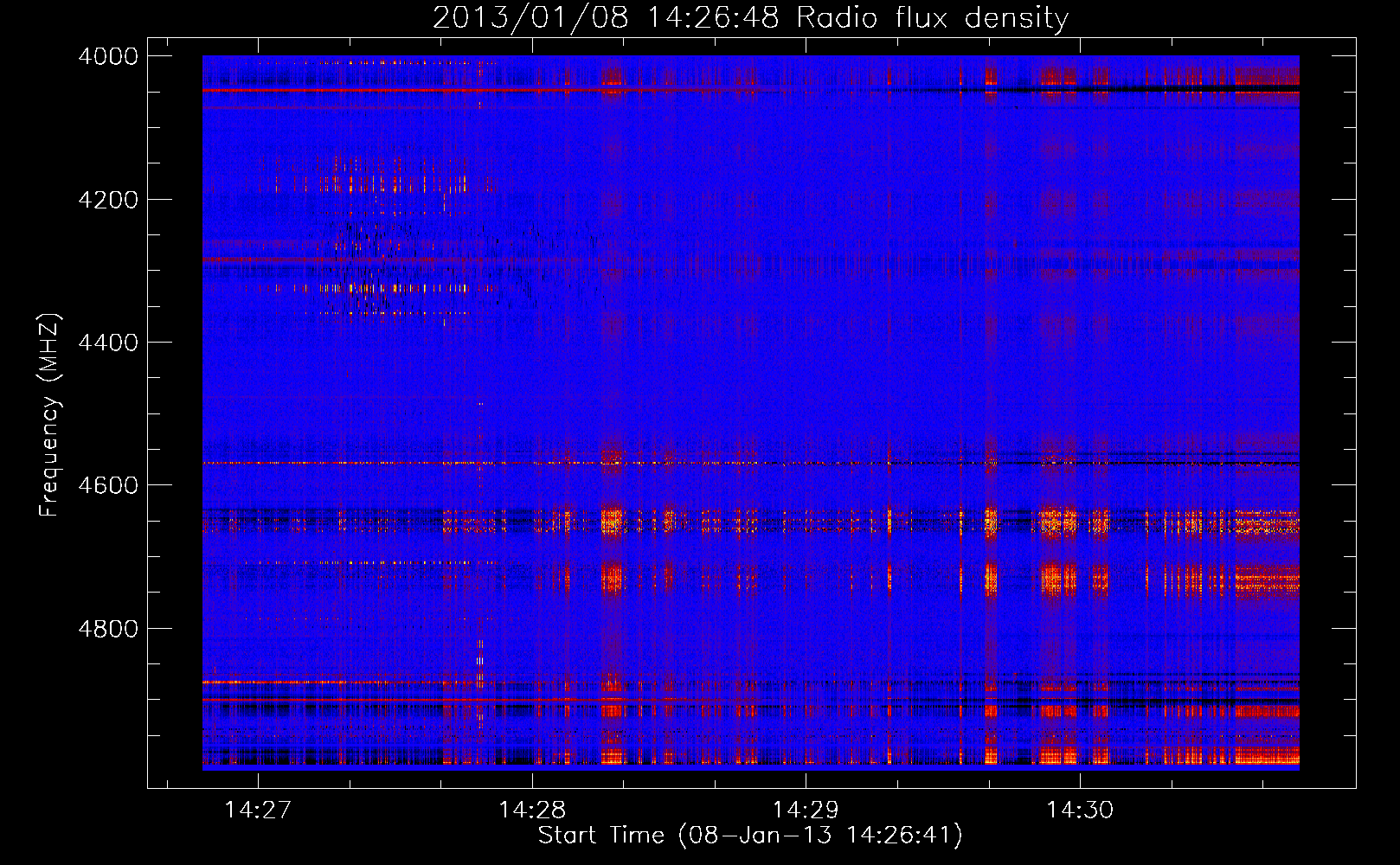Click the plot title "2013/01/08 14:26:48 Radio flux density"
Image resolution: width=1400 pixels, height=865 pixels.
pos(750,18)
